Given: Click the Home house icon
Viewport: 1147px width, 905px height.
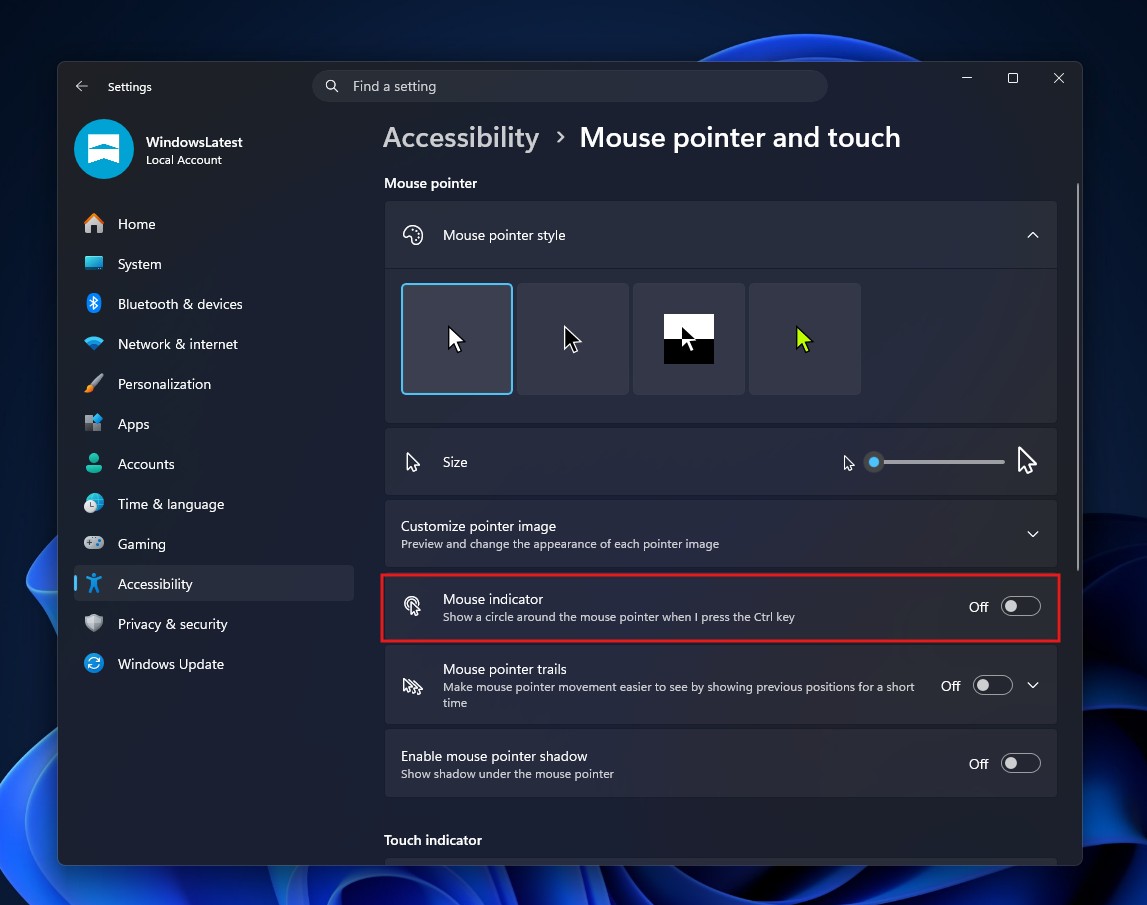Looking at the screenshot, I should (x=94, y=224).
